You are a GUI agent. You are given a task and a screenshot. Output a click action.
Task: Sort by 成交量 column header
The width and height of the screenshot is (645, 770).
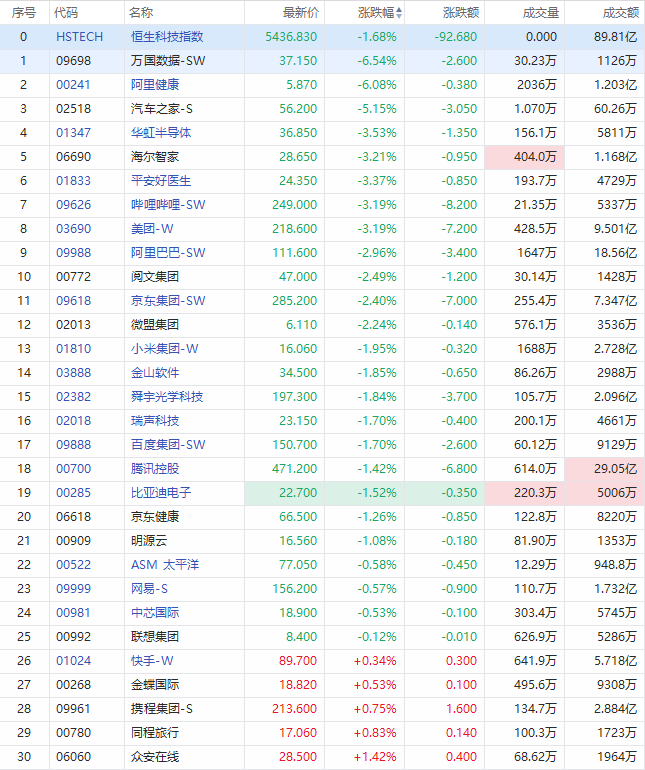(541, 13)
